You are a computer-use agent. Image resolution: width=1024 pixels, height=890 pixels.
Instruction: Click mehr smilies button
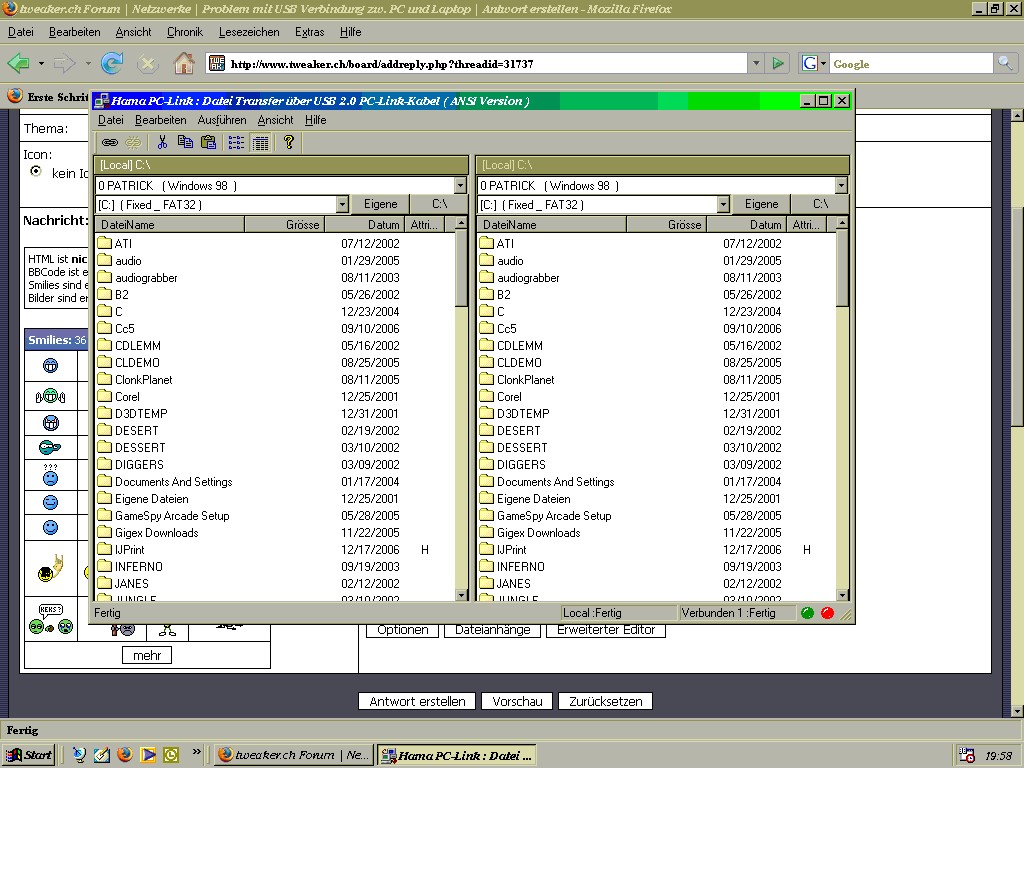point(147,655)
